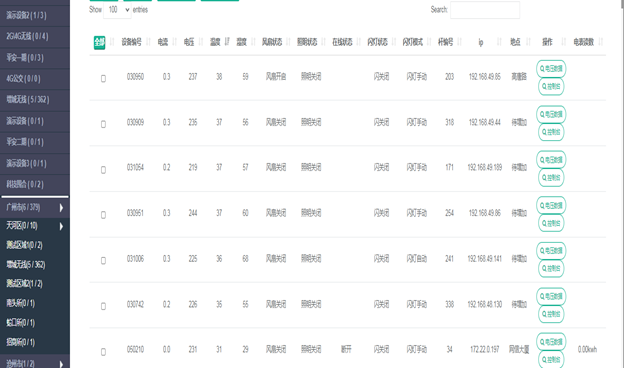Check the box for device 030951

tap(103, 215)
